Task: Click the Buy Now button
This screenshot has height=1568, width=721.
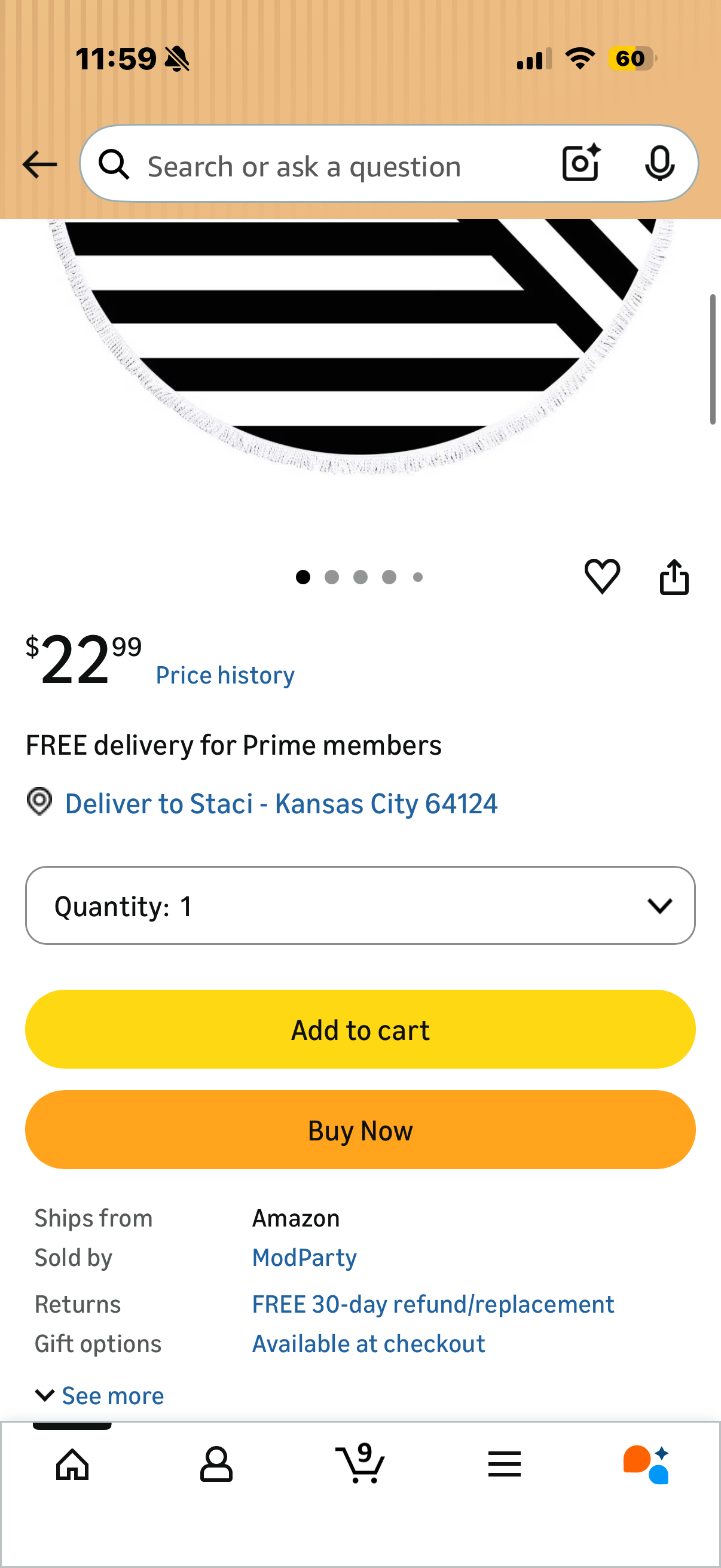Action: pos(360,1130)
